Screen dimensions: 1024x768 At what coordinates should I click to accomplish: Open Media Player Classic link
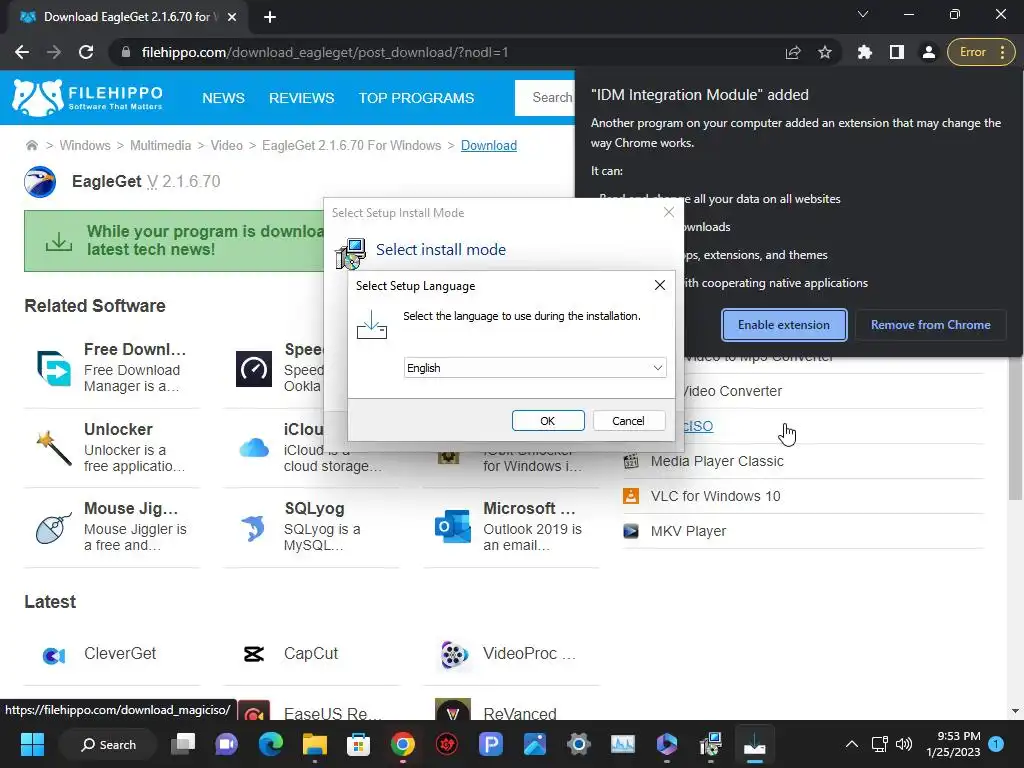[x=716, y=461]
